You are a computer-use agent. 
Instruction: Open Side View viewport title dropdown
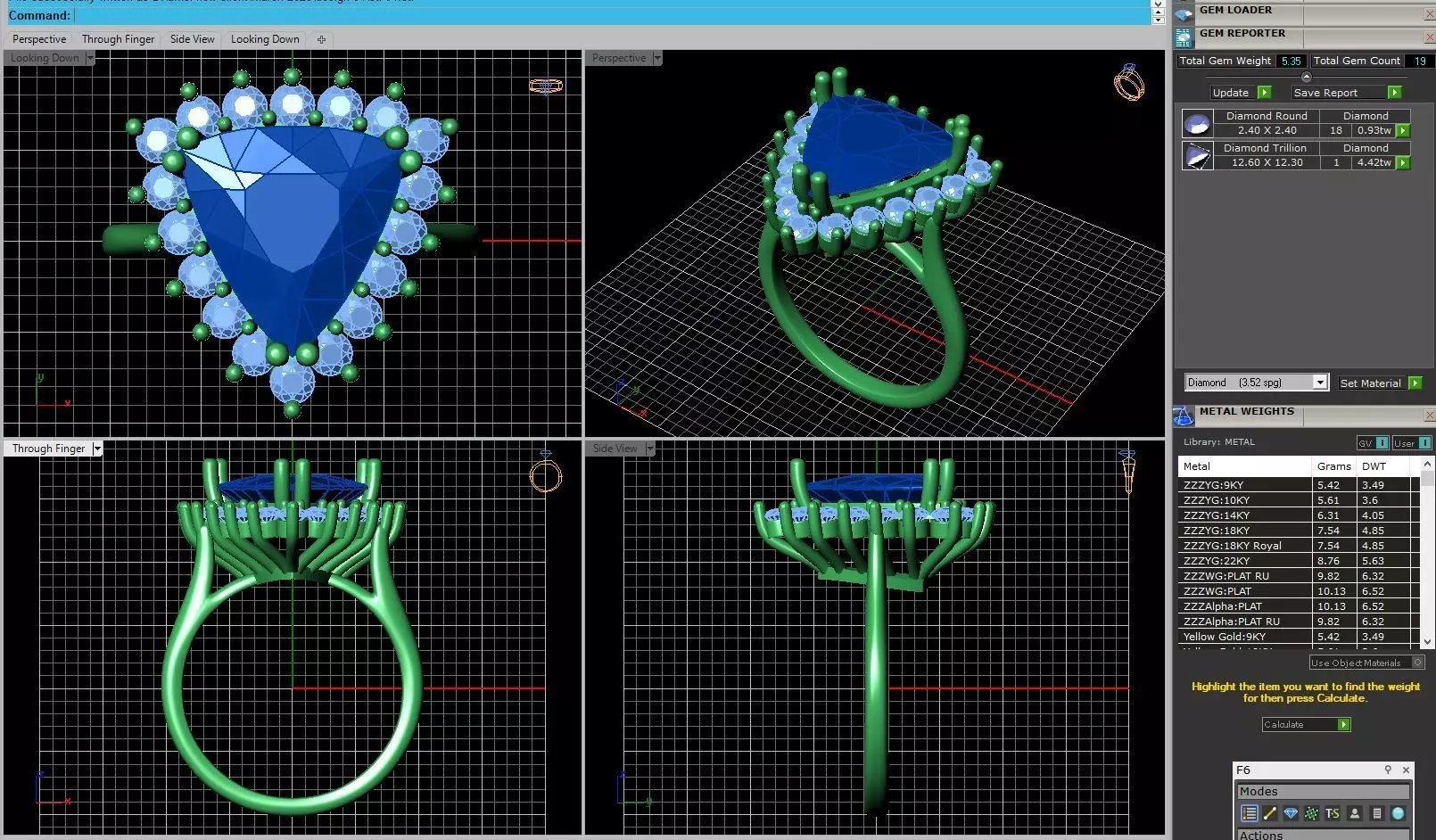(649, 449)
